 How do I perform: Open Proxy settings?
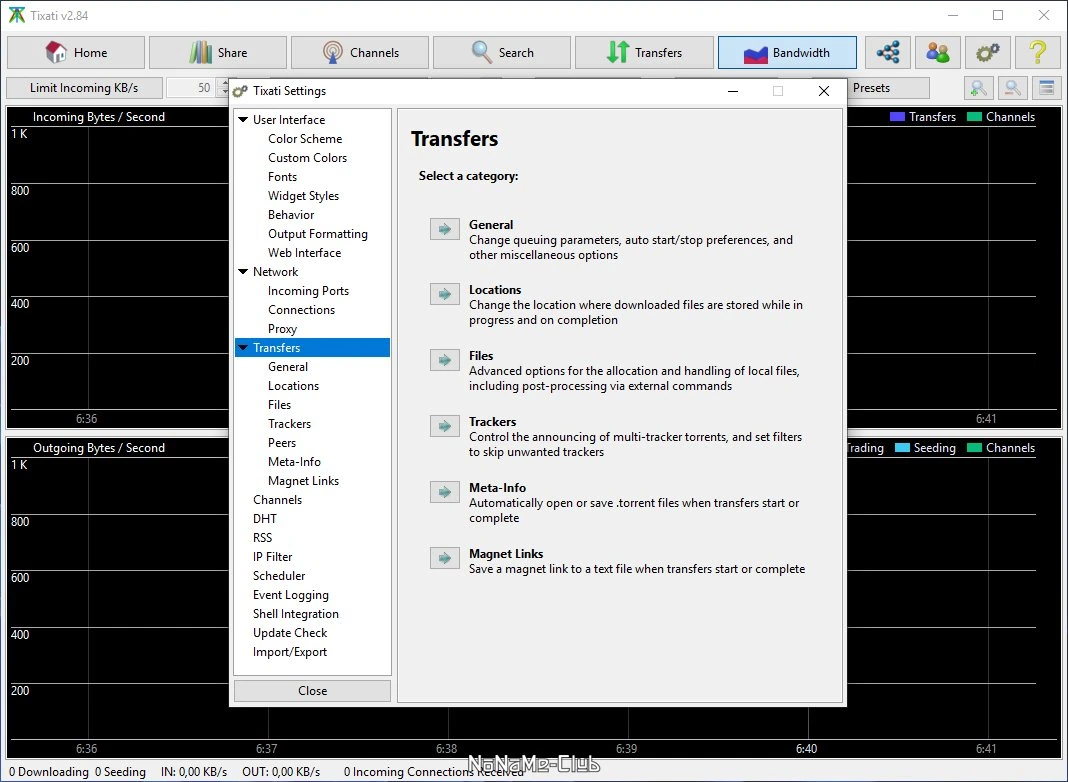point(282,329)
